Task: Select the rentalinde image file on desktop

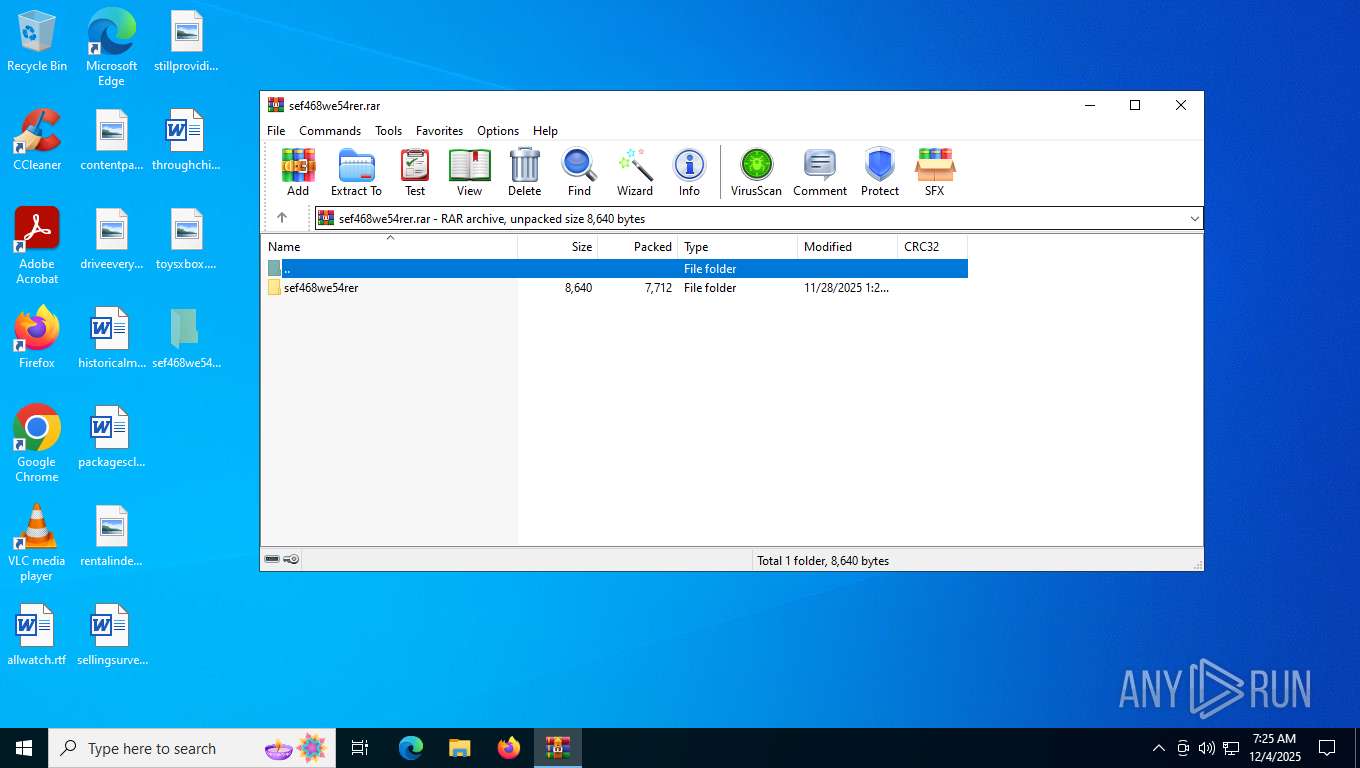Action: 111,537
